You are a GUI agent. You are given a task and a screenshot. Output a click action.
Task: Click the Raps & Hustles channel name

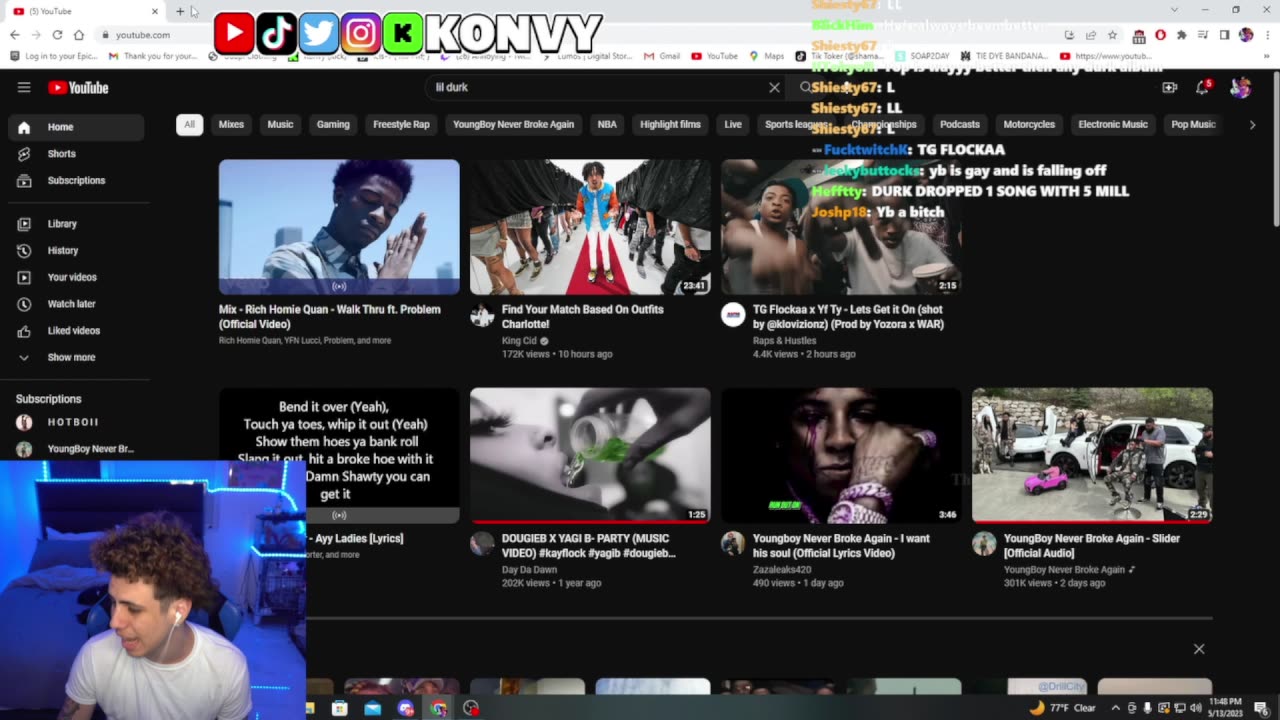coord(784,341)
